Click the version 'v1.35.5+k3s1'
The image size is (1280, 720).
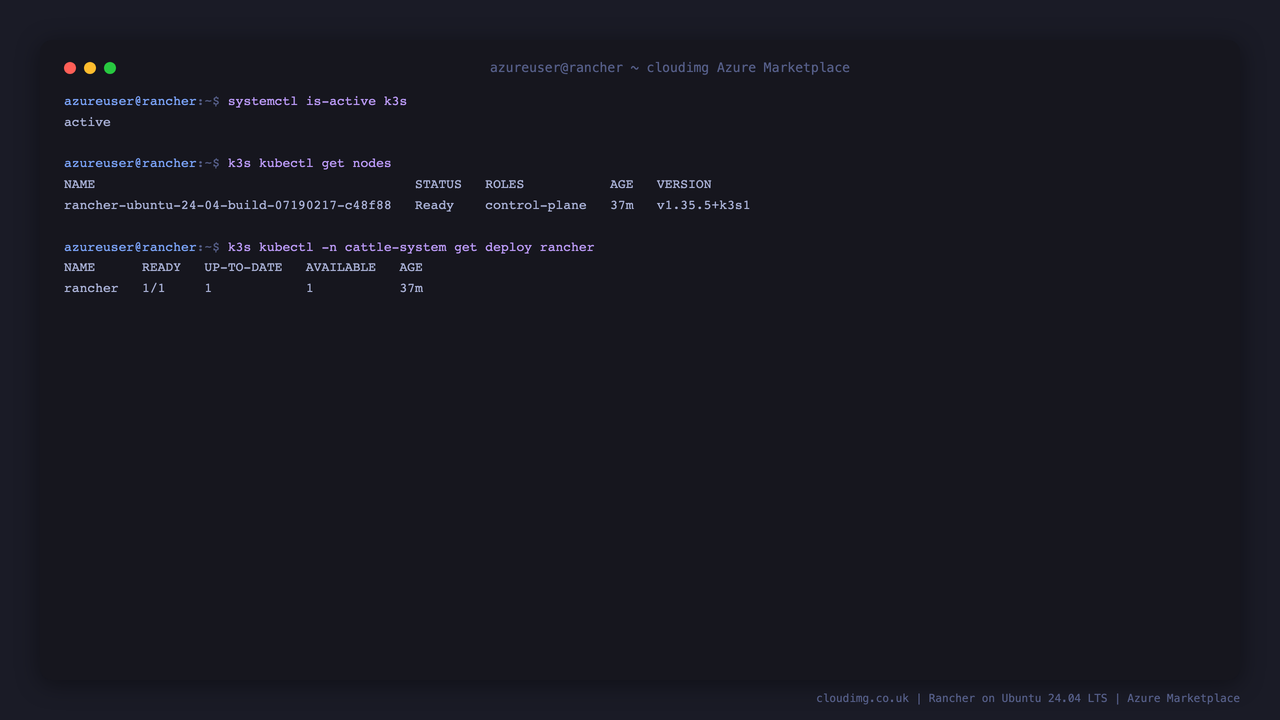click(703, 205)
